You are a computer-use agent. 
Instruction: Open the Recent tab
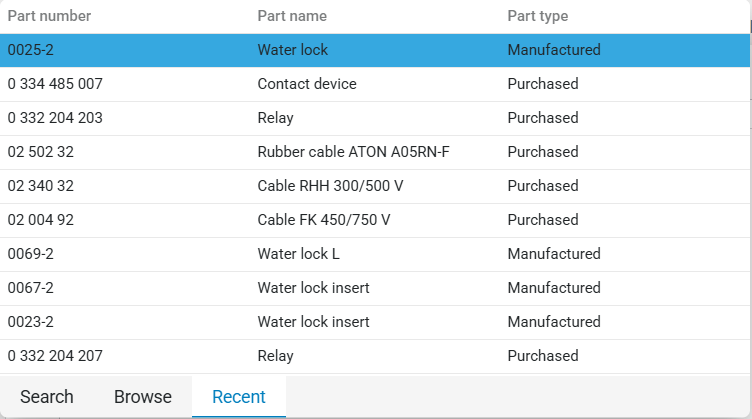(x=239, y=397)
